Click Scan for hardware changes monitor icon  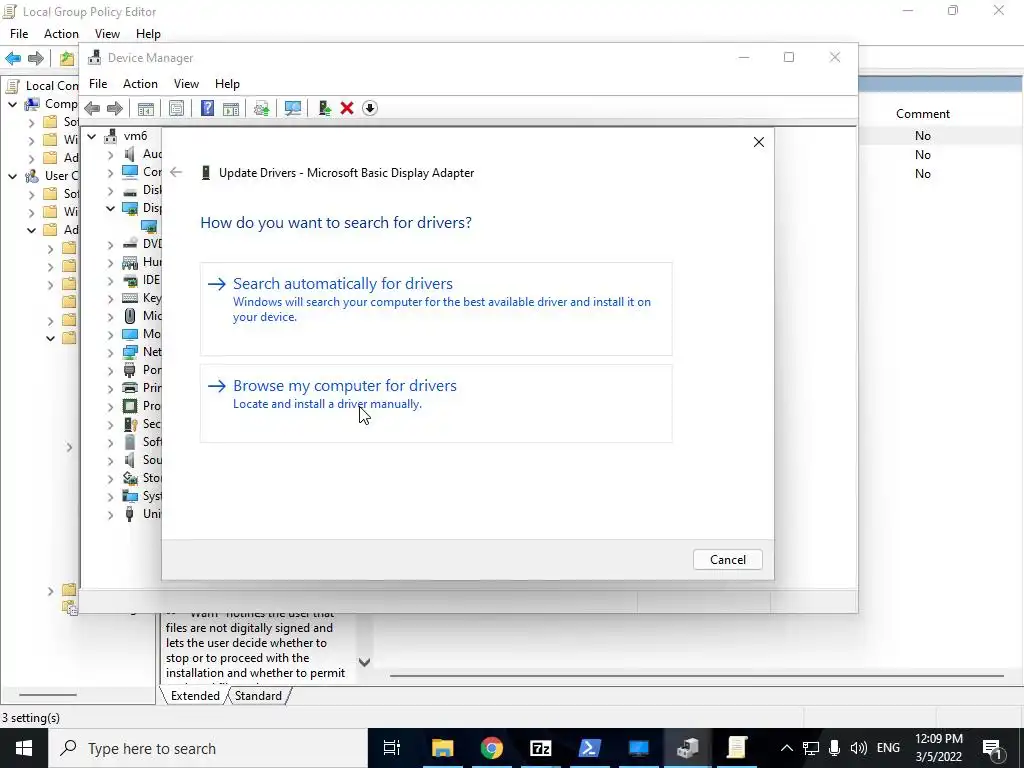click(293, 108)
